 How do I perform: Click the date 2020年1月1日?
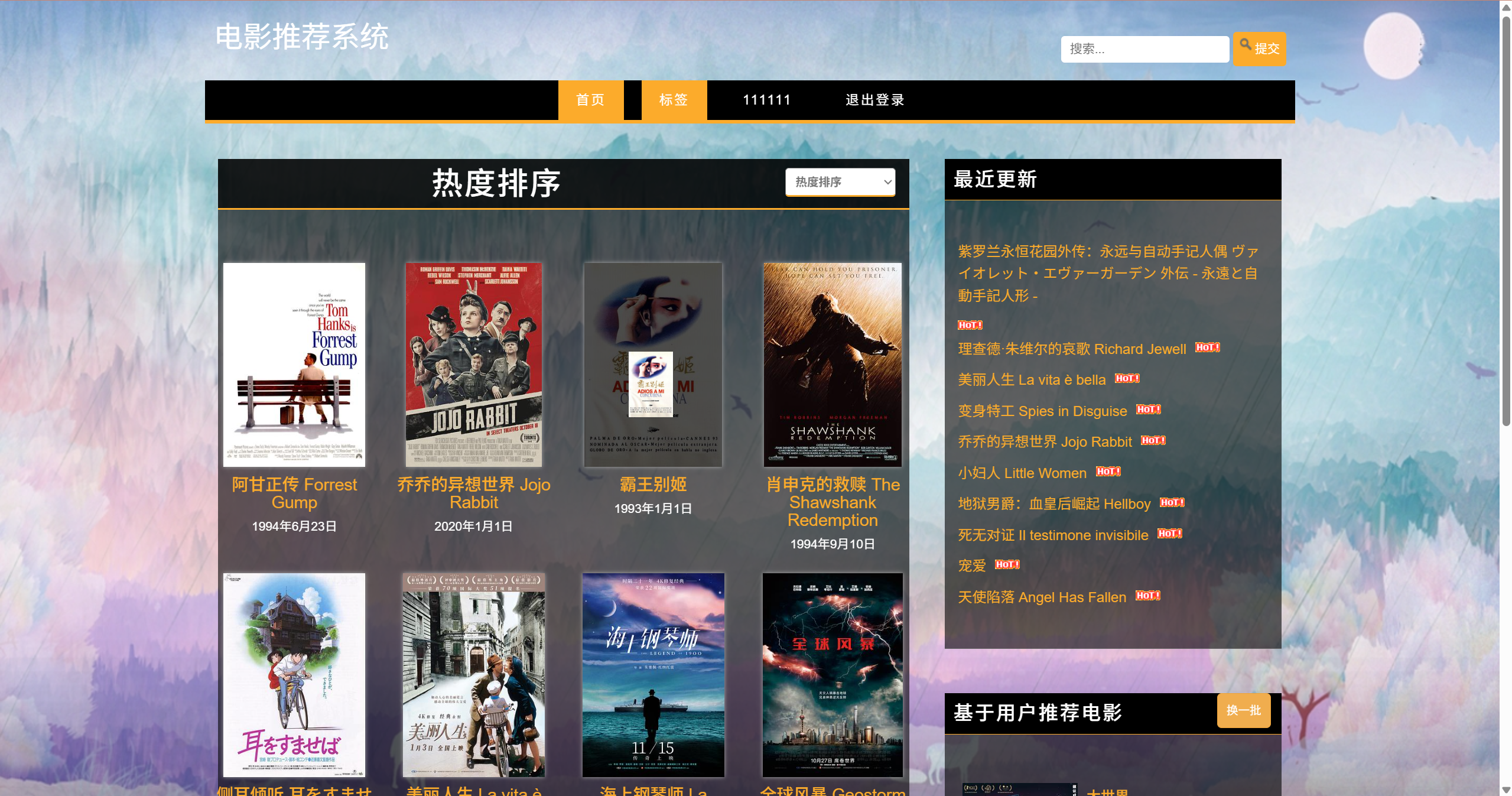[x=473, y=527]
